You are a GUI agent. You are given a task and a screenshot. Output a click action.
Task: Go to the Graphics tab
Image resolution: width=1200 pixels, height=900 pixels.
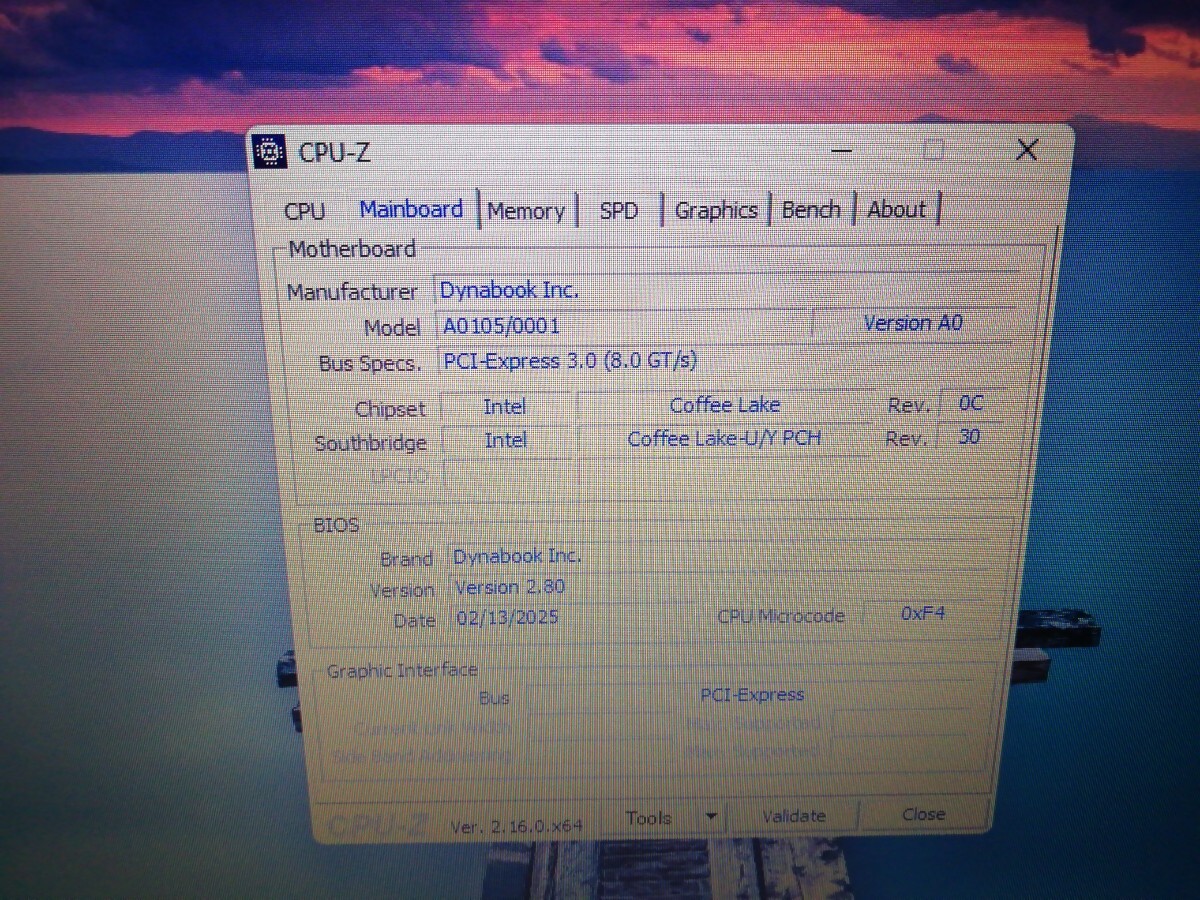716,210
